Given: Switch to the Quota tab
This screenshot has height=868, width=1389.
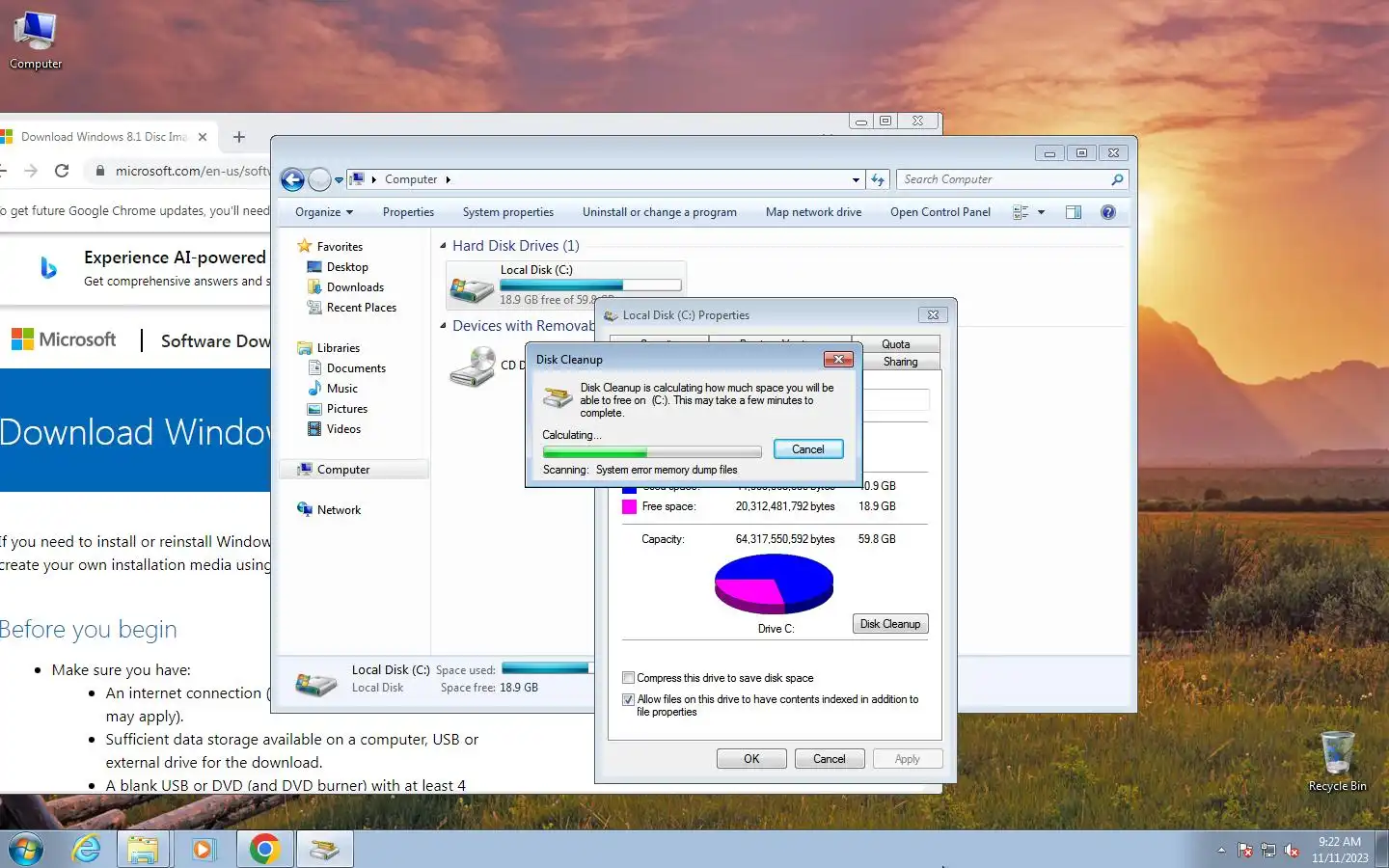Looking at the screenshot, I should (895, 344).
